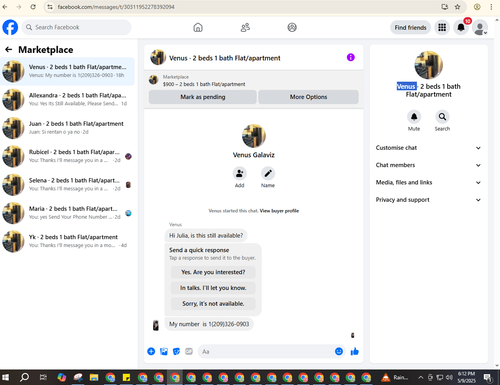Expand Chat members section
This screenshot has width=500, height=385.
pyautogui.click(x=428, y=165)
